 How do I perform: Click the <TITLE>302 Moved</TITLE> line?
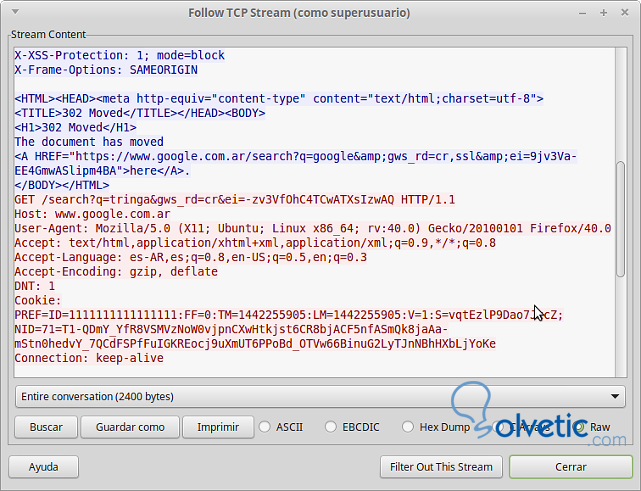click(140, 113)
